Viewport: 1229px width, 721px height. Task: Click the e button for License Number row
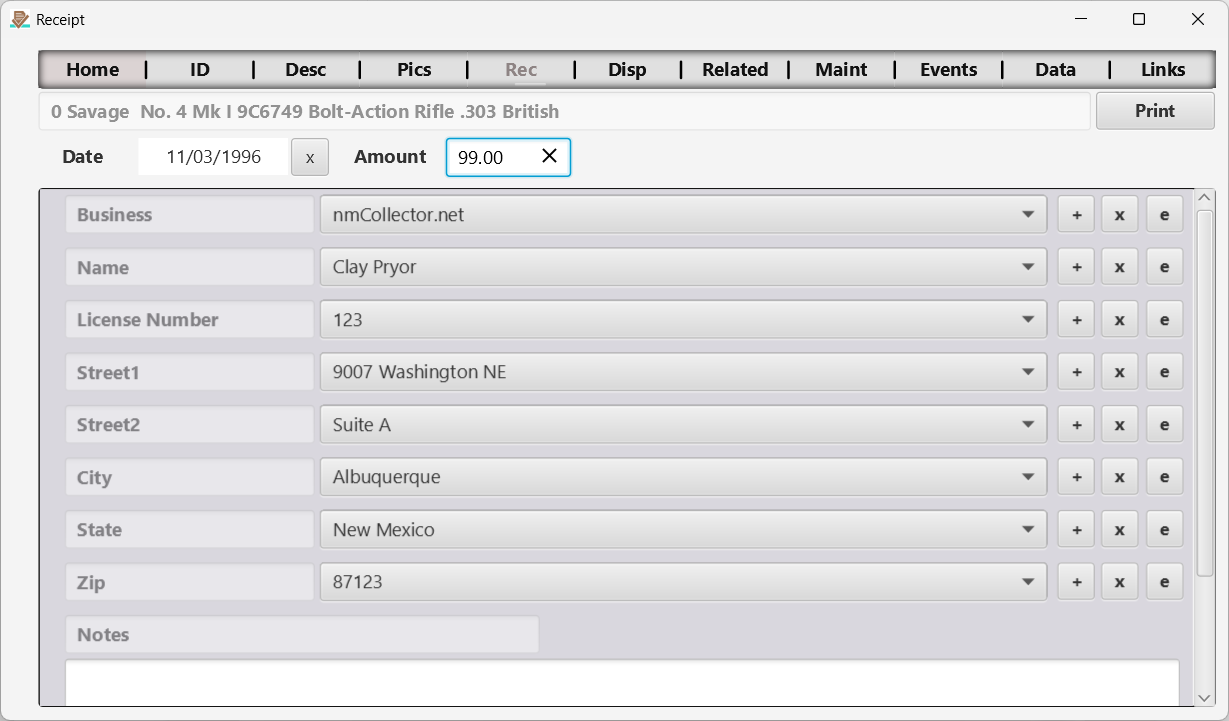[1164, 319]
